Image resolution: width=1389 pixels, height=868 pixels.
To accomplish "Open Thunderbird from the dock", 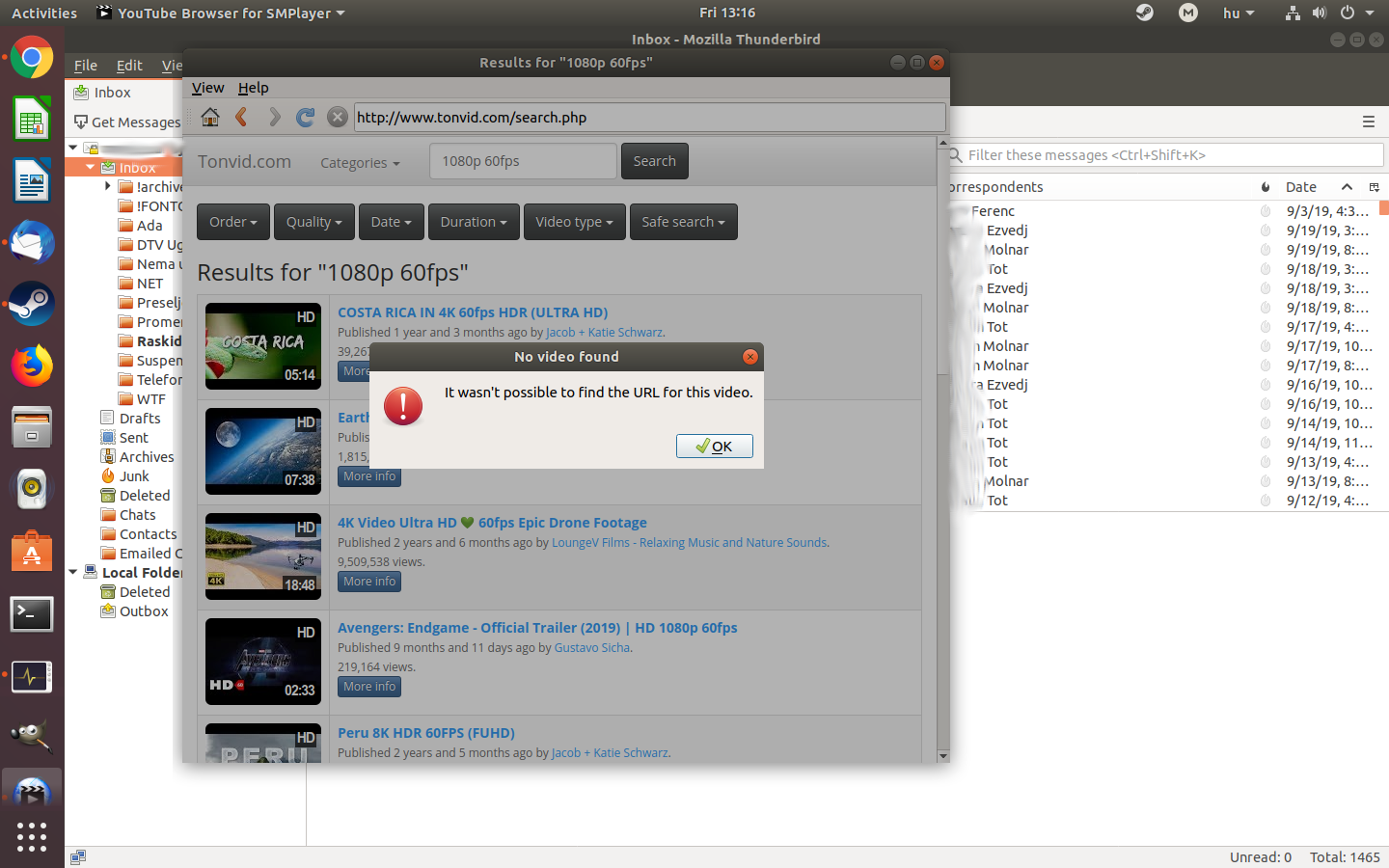I will click(32, 243).
